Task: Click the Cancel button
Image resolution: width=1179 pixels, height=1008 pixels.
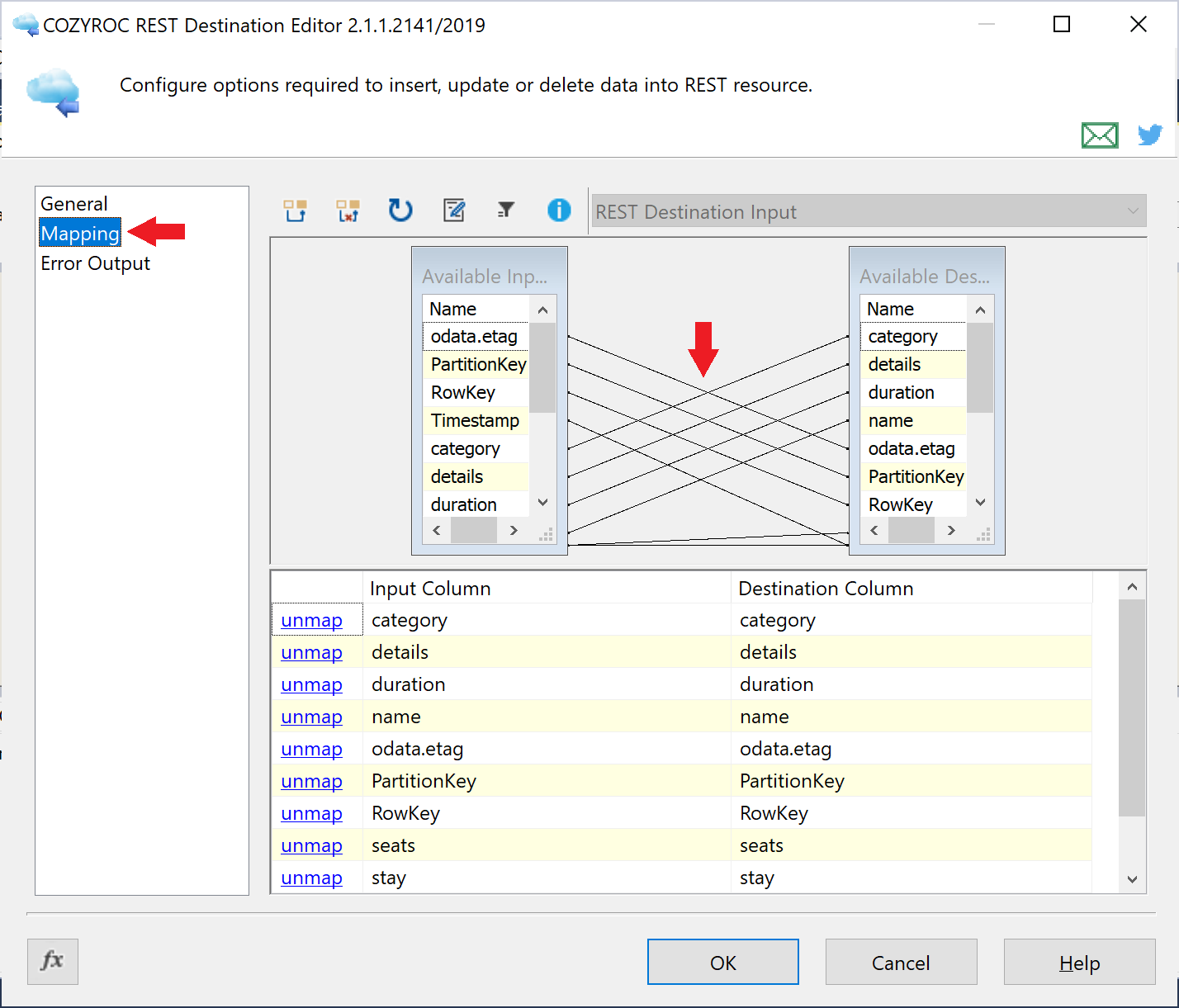Action: 901,962
